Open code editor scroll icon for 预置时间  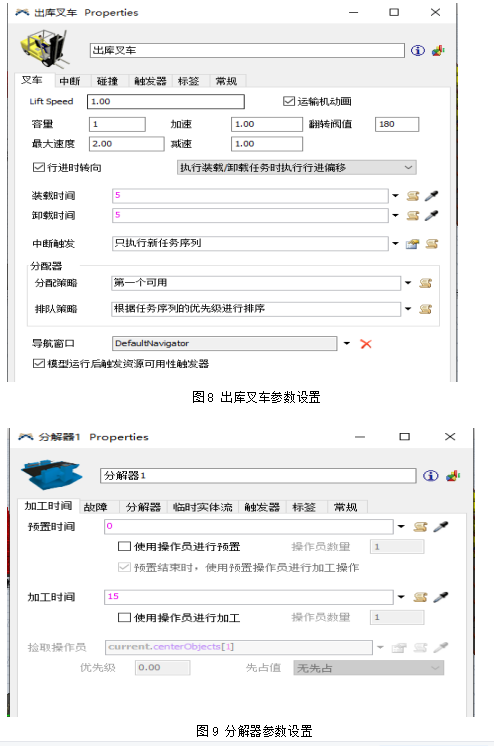coord(420,527)
